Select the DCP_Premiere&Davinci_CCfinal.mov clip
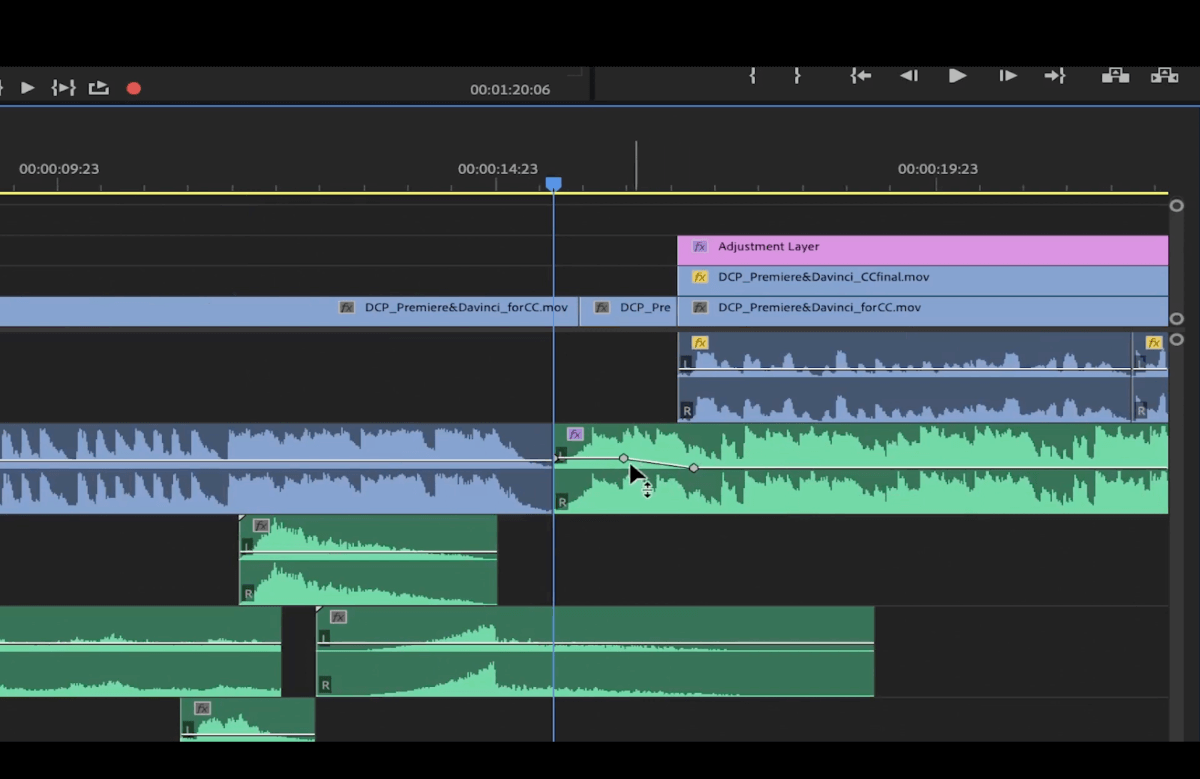The image size is (1200, 779). (x=922, y=280)
